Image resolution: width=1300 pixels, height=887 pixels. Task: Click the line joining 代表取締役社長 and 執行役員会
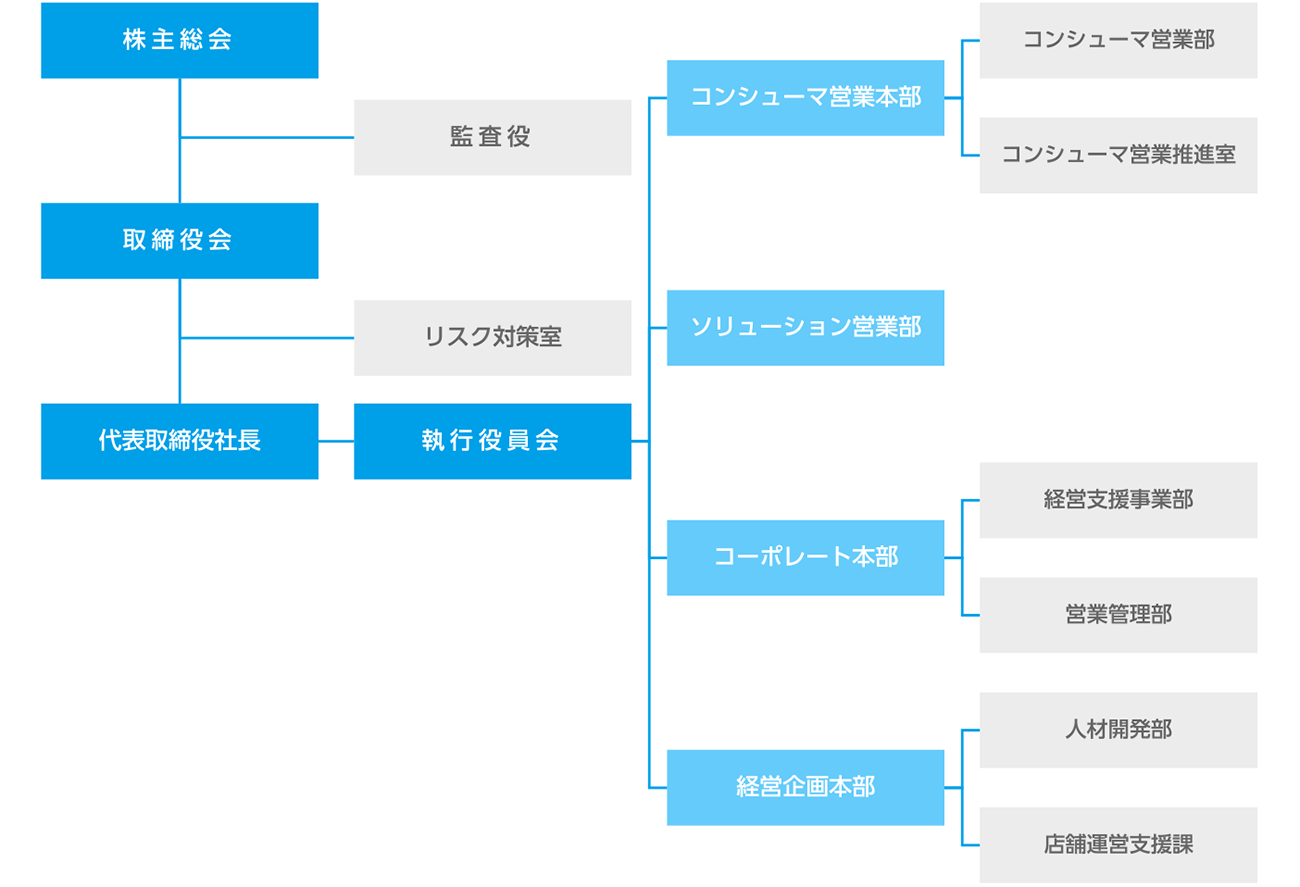pyautogui.click(x=336, y=441)
